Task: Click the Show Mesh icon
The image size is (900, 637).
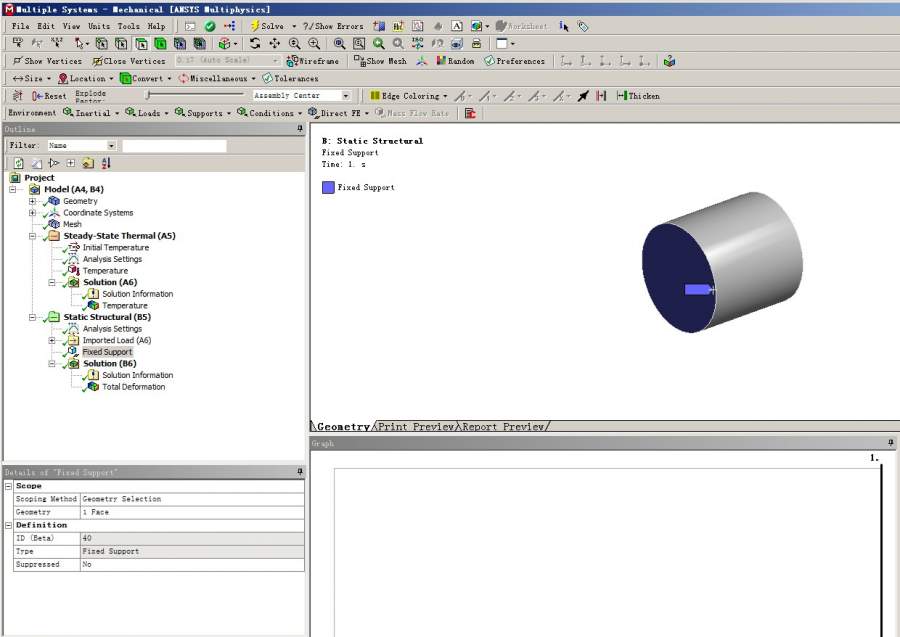Action: (380, 61)
